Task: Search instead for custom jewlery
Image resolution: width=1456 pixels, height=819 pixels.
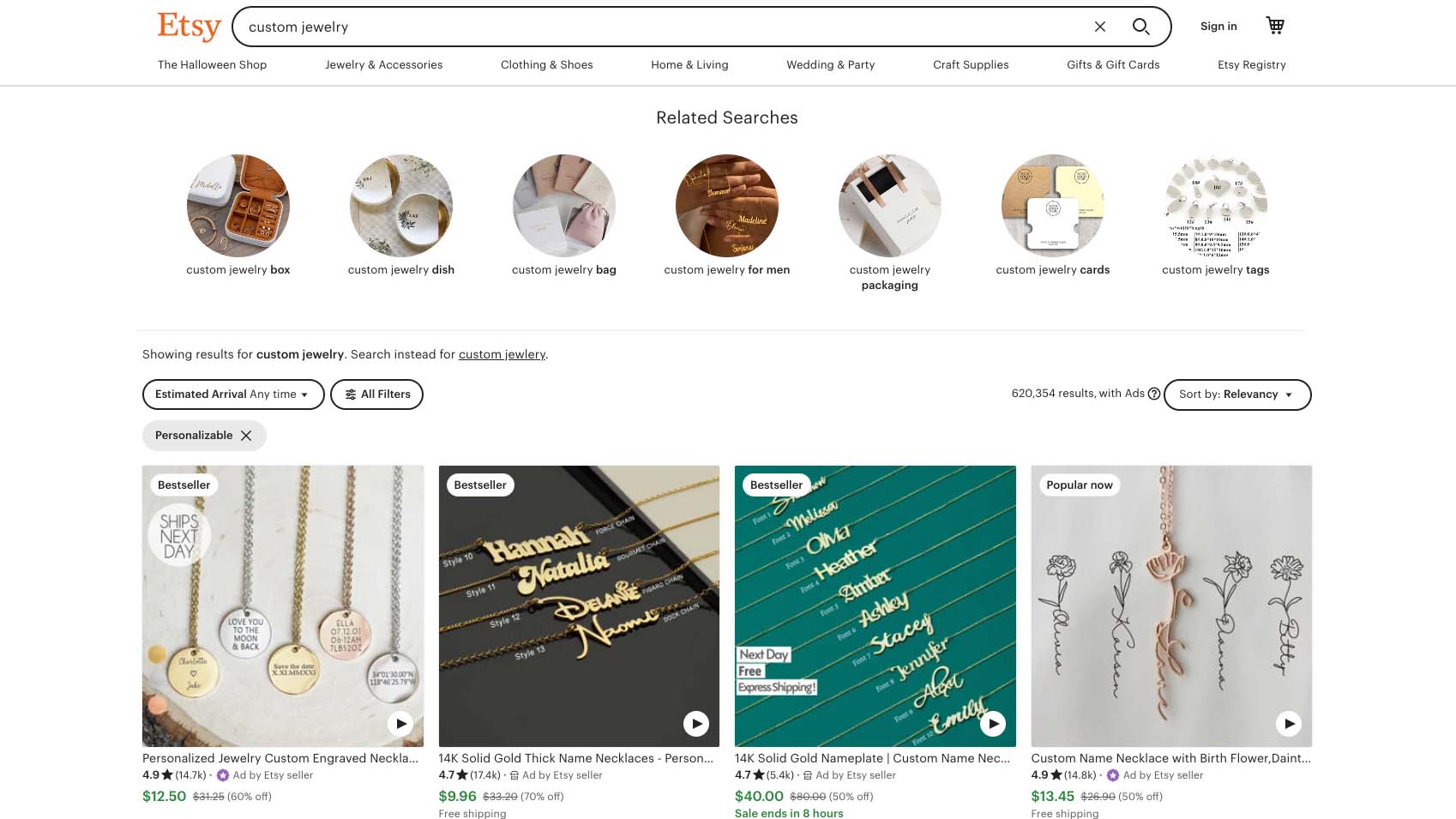Action: [502, 354]
